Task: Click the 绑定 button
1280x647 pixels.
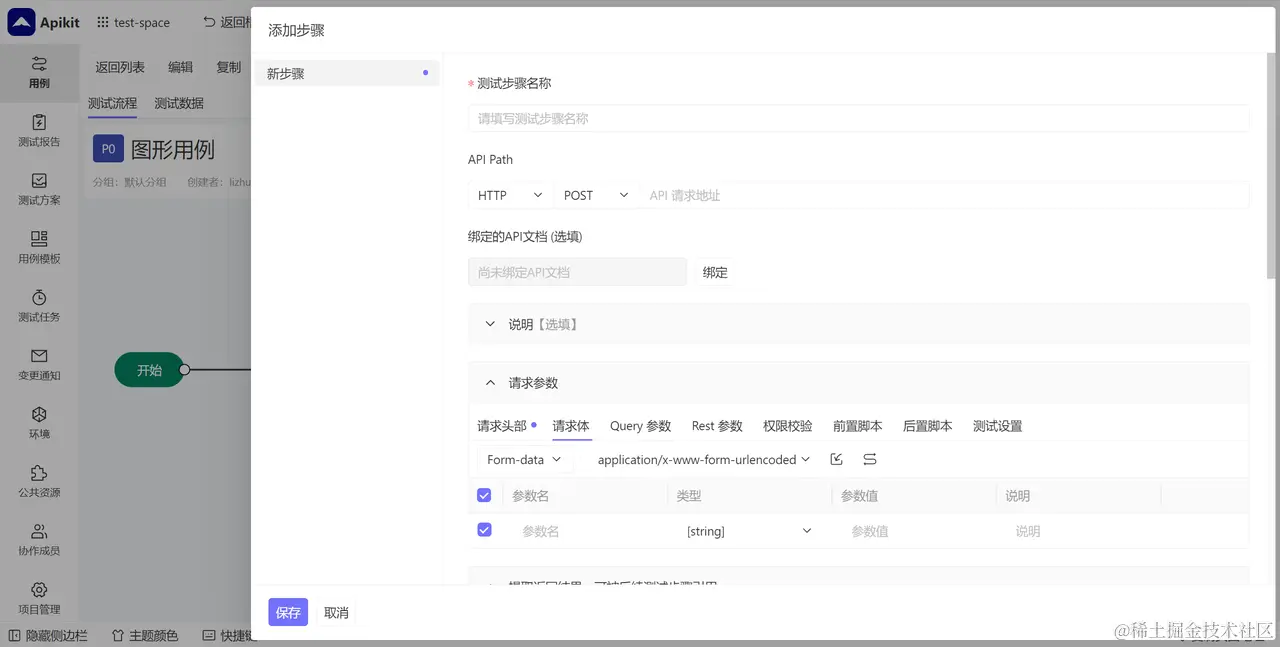Action: pos(715,272)
